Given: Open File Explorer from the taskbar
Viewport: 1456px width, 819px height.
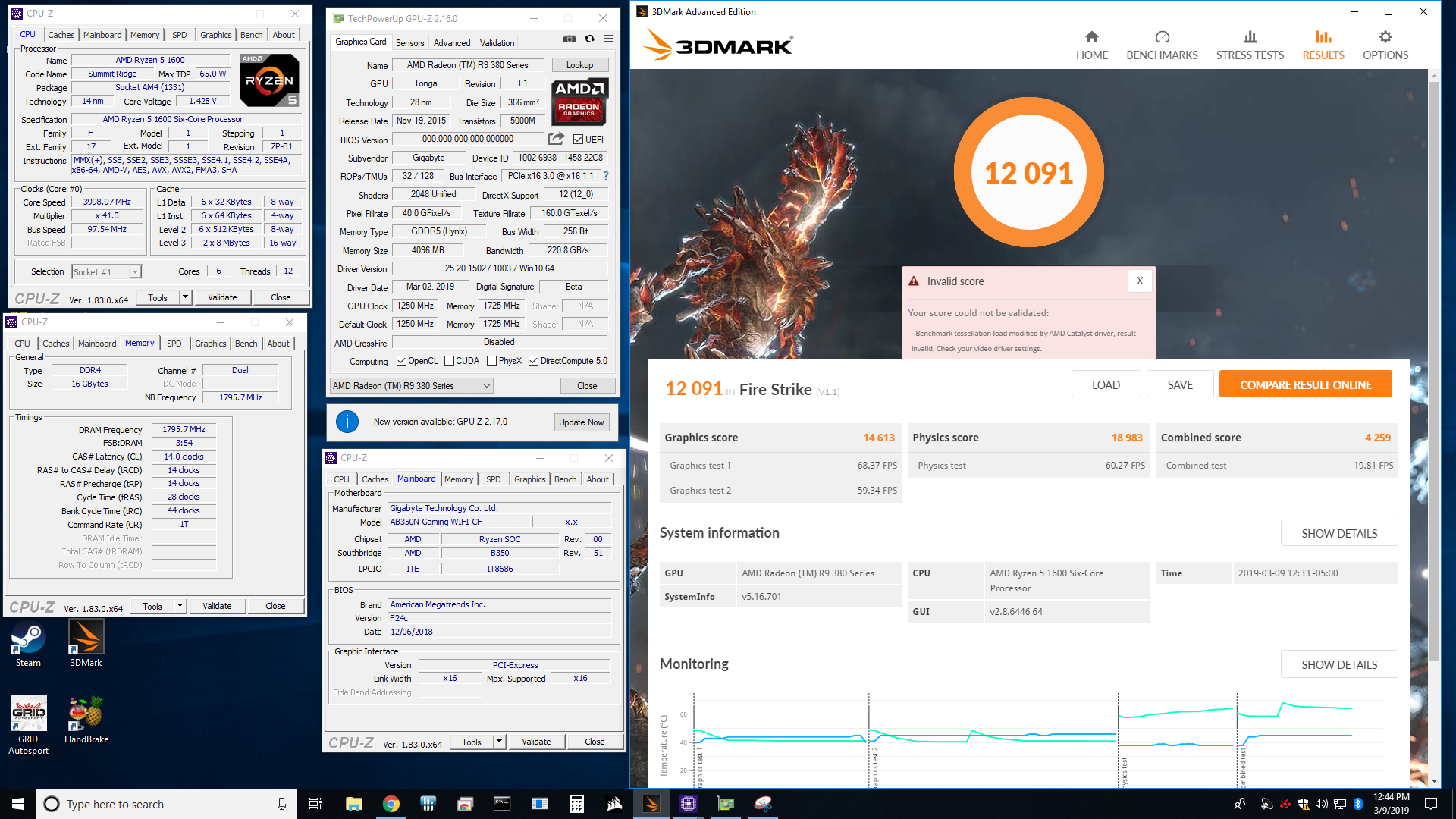Looking at the screenshot, I should pyautogui.click(x=353, y=804).
